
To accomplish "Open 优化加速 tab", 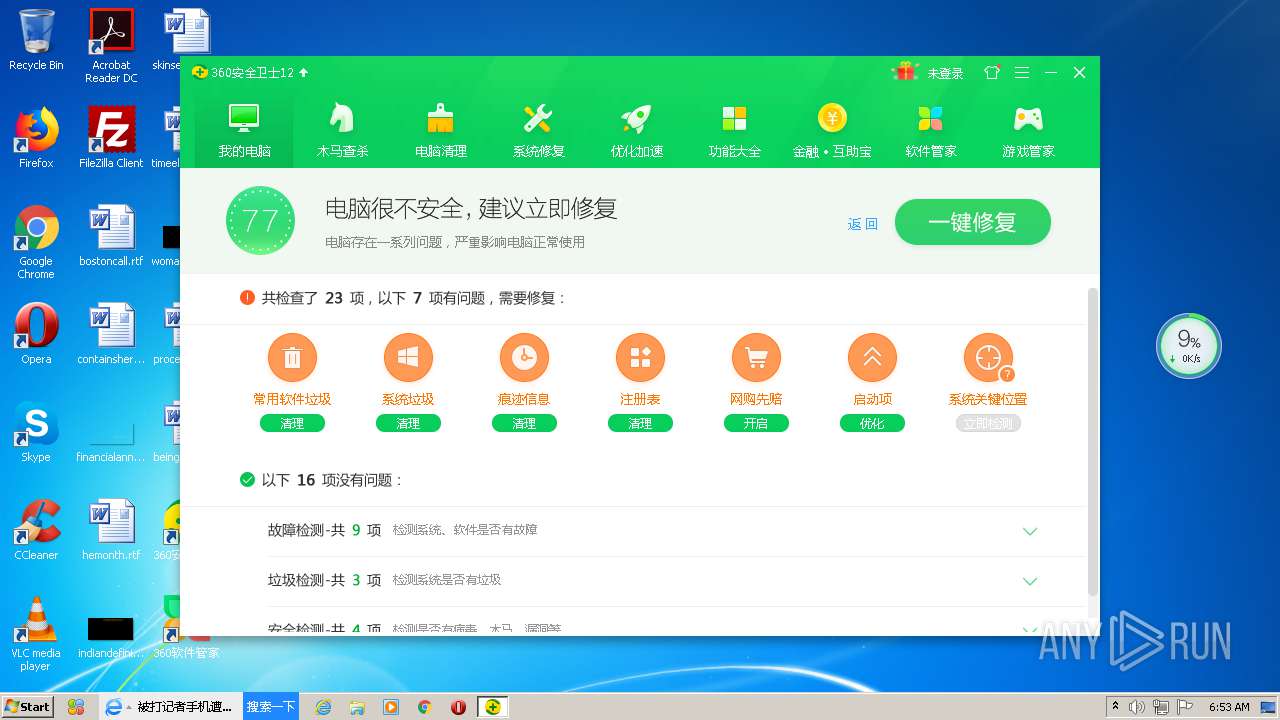I will pyautogui.click(x=637, y=130).
